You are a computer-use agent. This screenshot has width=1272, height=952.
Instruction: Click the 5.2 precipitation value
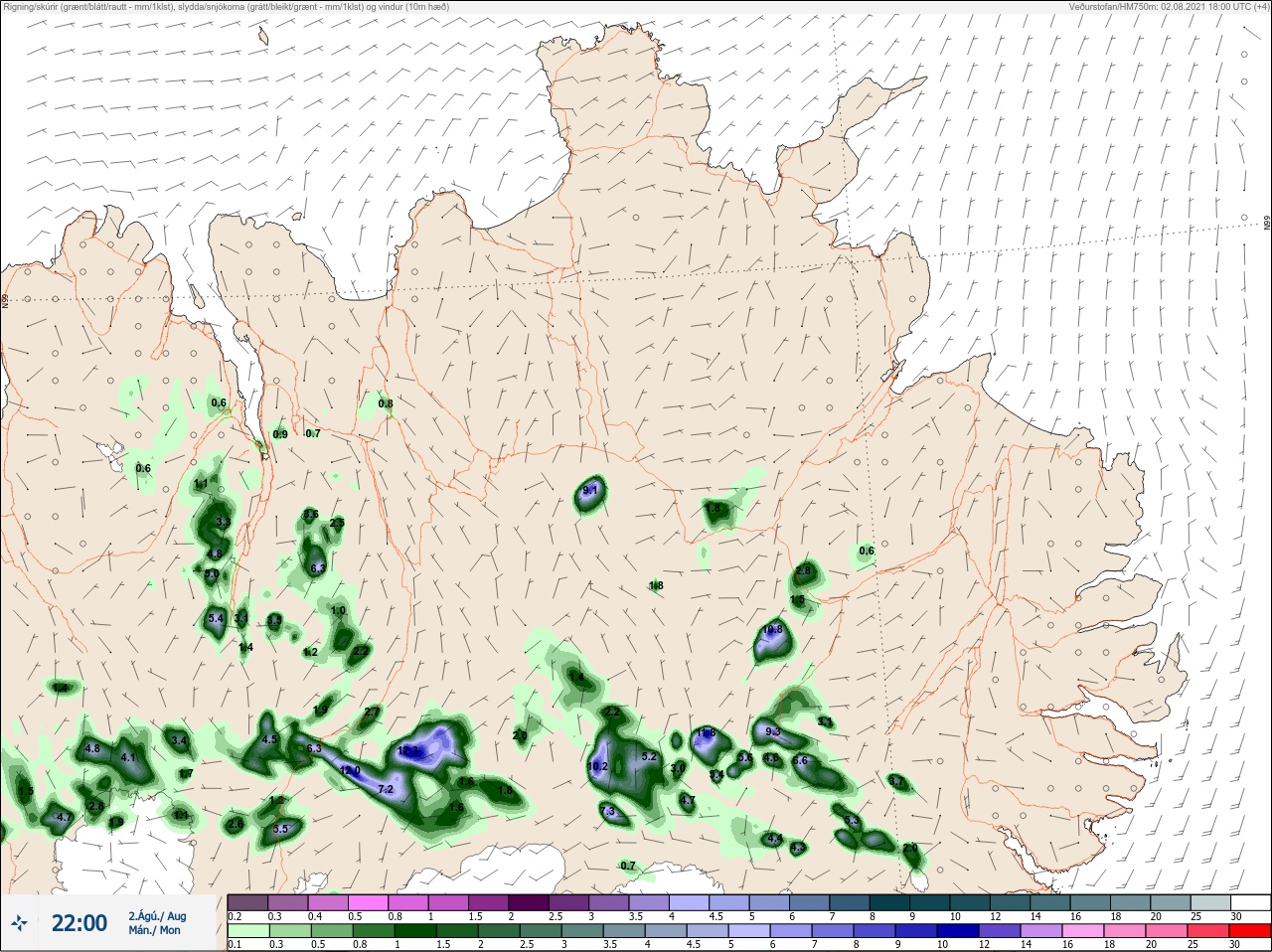click(649, 756)
